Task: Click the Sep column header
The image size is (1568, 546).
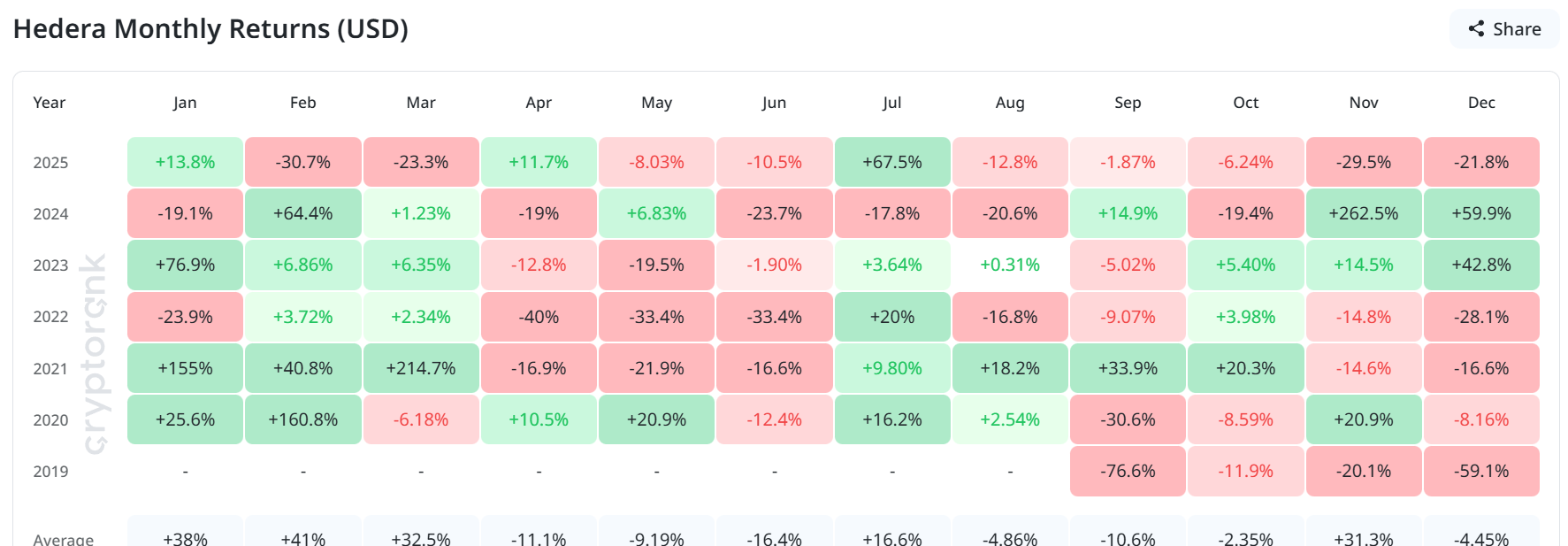Action: coord(1128,103)
